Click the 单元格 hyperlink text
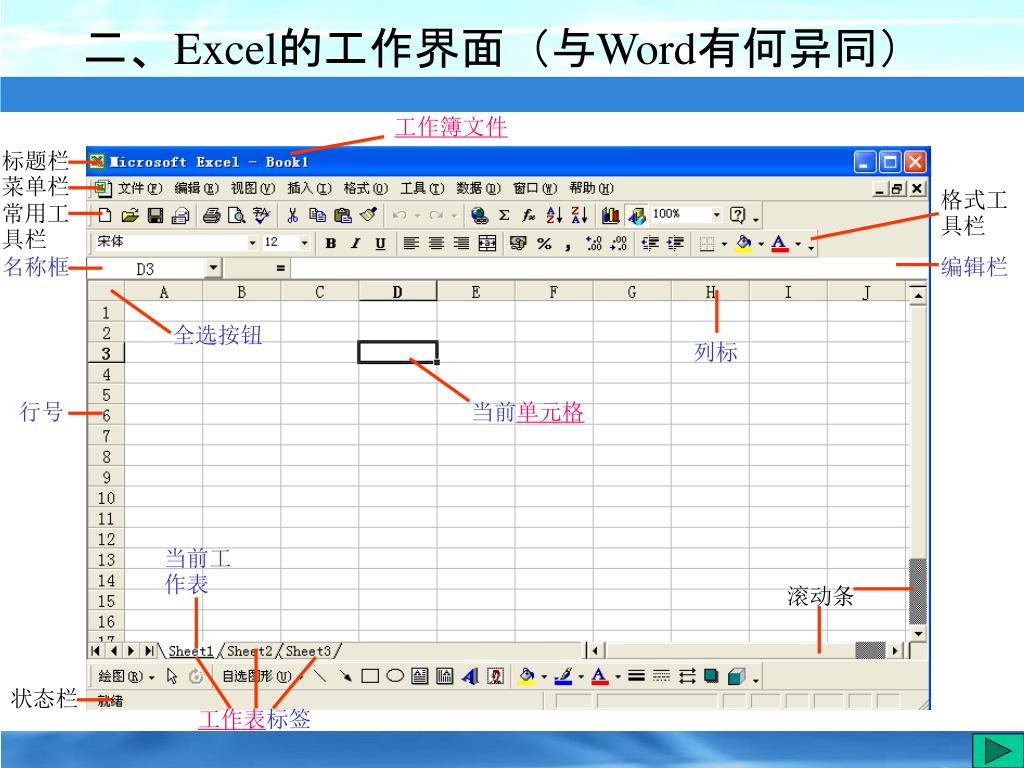This screenshot has height=768, width=1024. click(x=550, y=412)
